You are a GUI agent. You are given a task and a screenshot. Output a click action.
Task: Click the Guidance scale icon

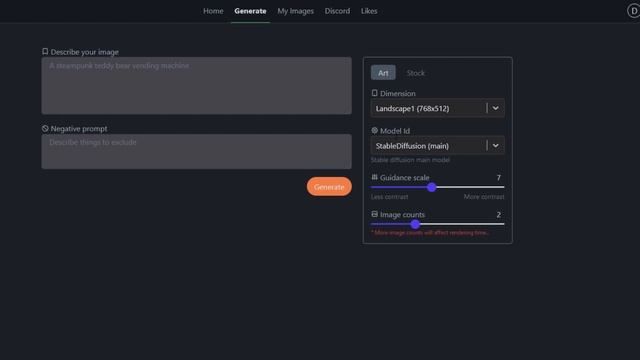coord(374,177)
